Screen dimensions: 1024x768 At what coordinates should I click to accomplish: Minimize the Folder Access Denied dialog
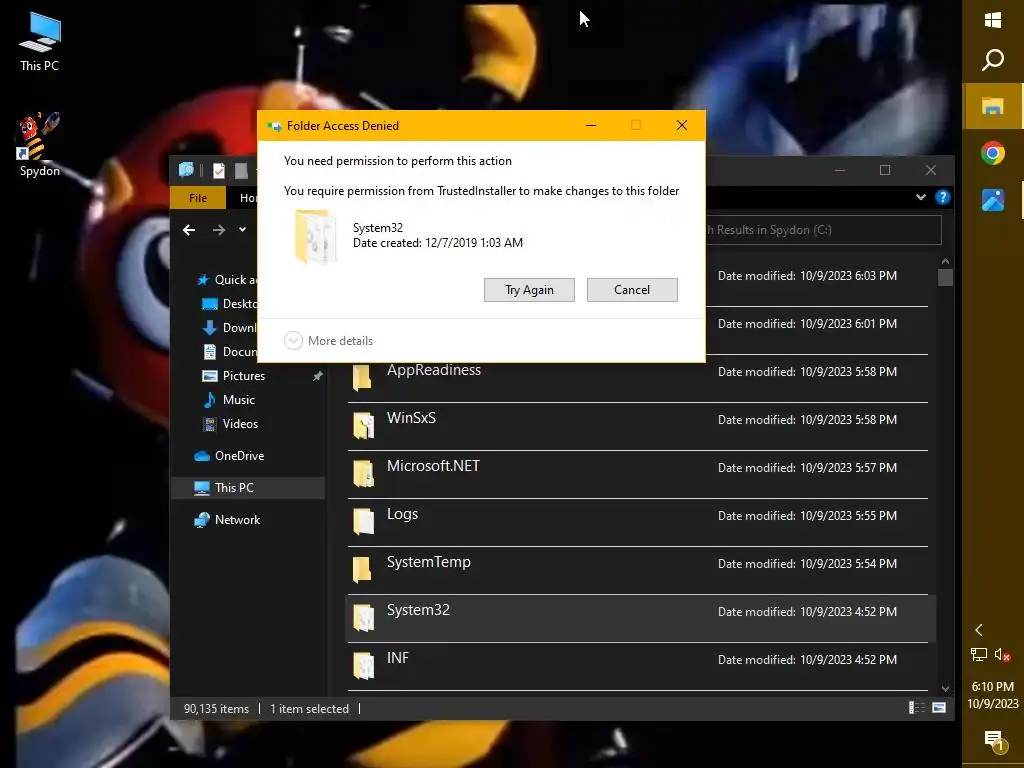point(591,125)
